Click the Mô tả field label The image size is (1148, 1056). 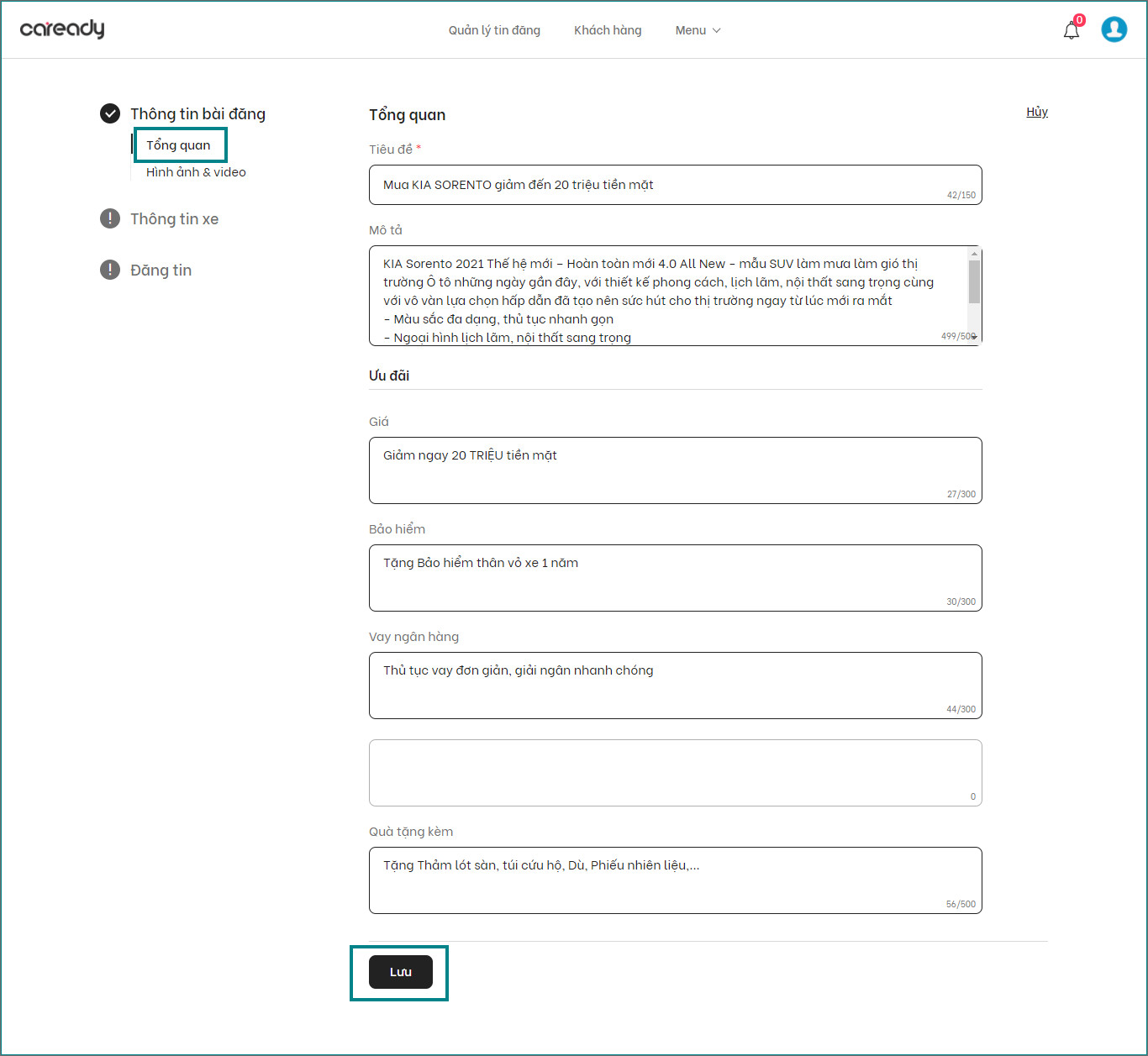click(386, 230)
